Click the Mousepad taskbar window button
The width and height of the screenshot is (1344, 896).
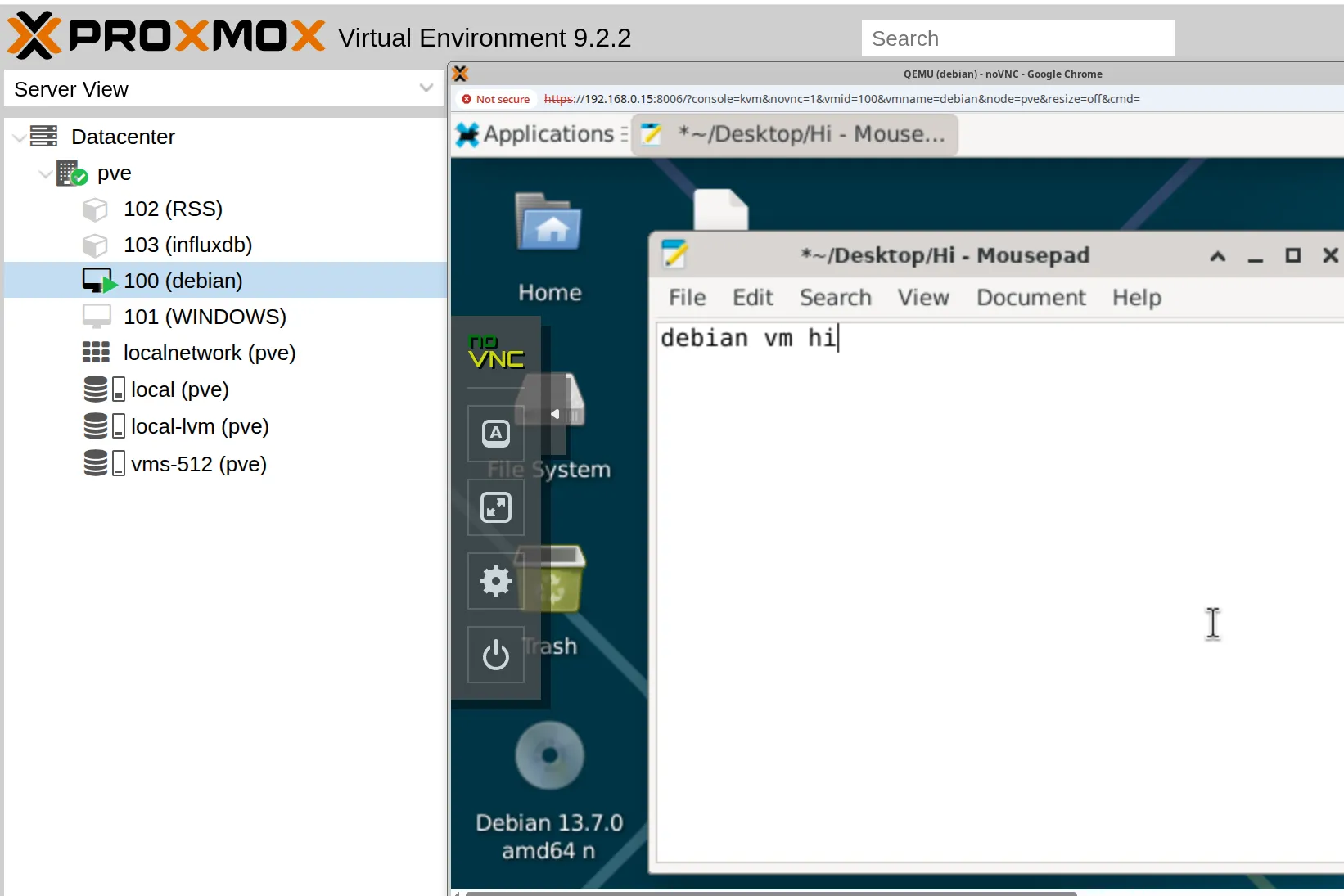click(x=794, y=134)
